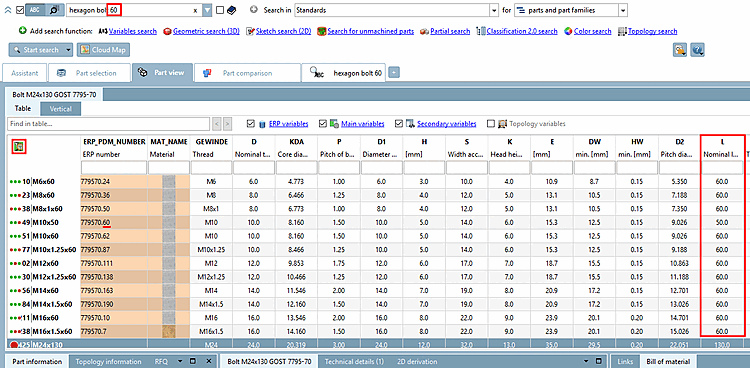Collapse the search panel with double chevron
Image resolution: width=750 pixels, height=368 pixels.
tap(8, 10)
